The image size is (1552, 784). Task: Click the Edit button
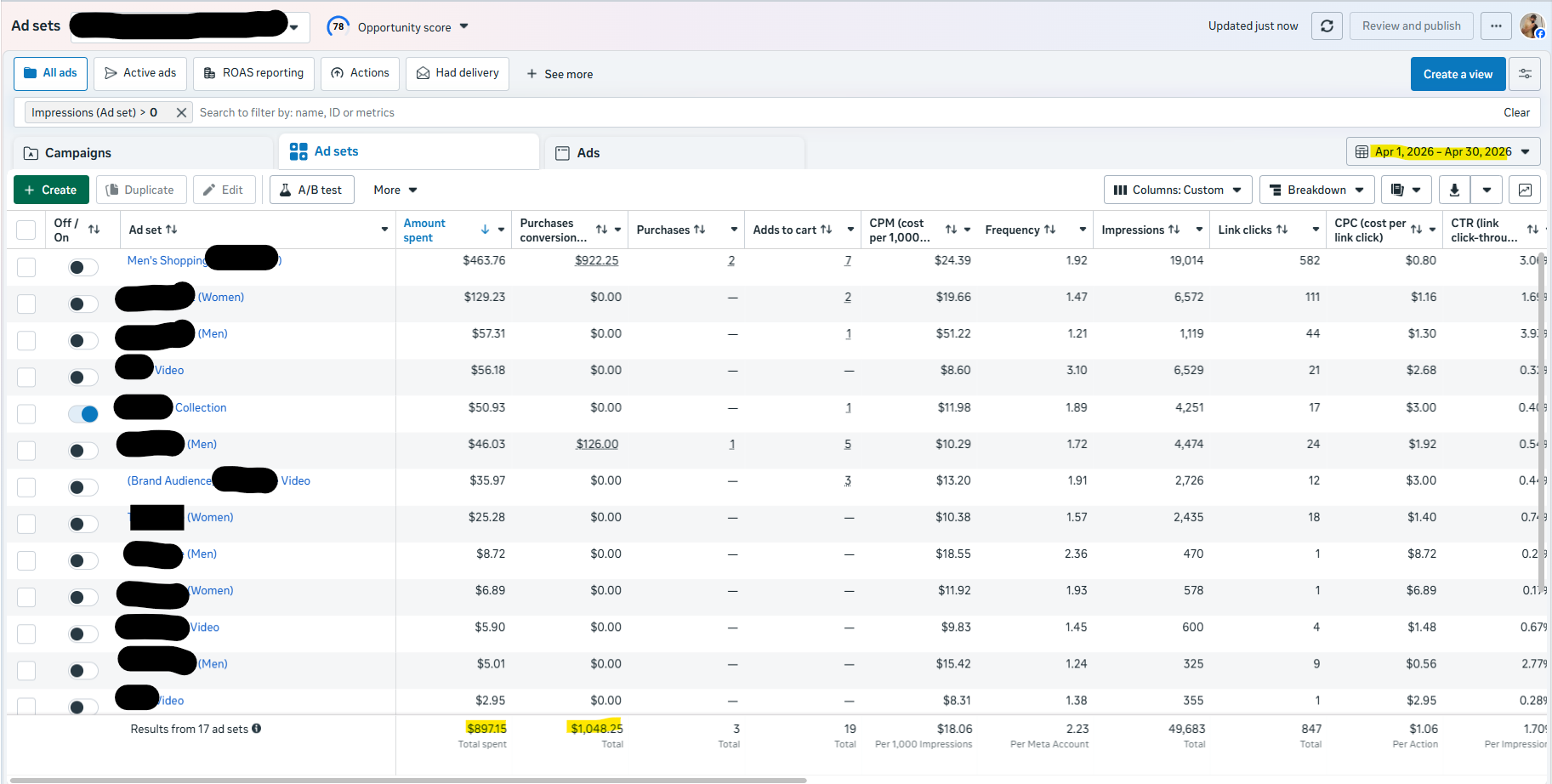224,190
